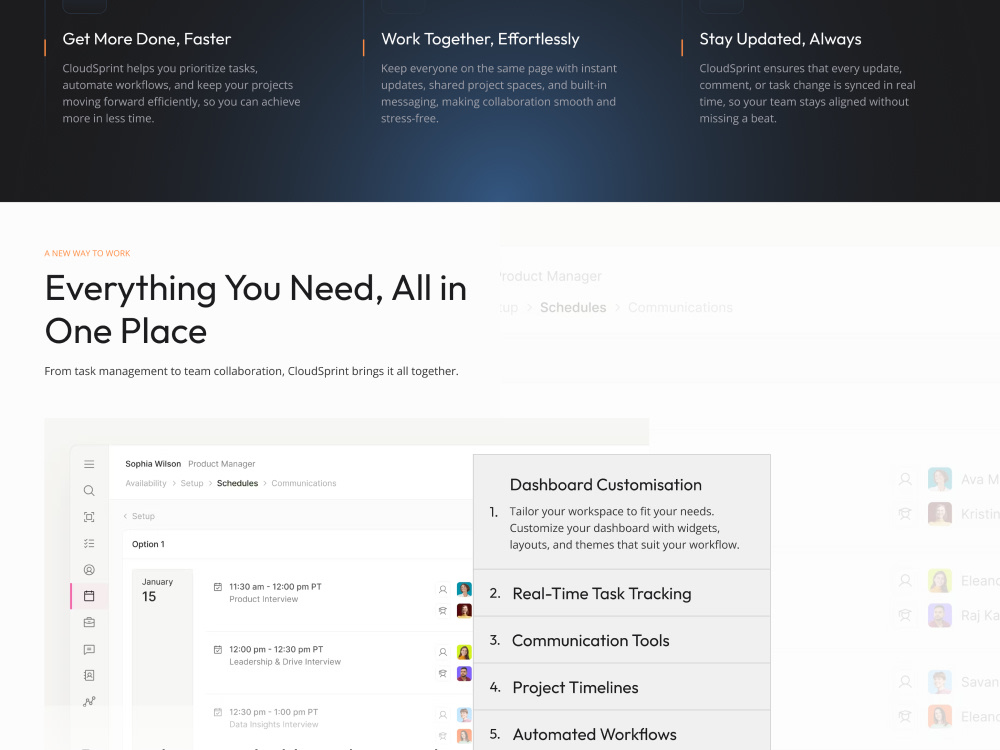This screenshot has width=1000, height=750.
Task: Click graduate cap icon in Data Insights row
Action: [443, 736]
